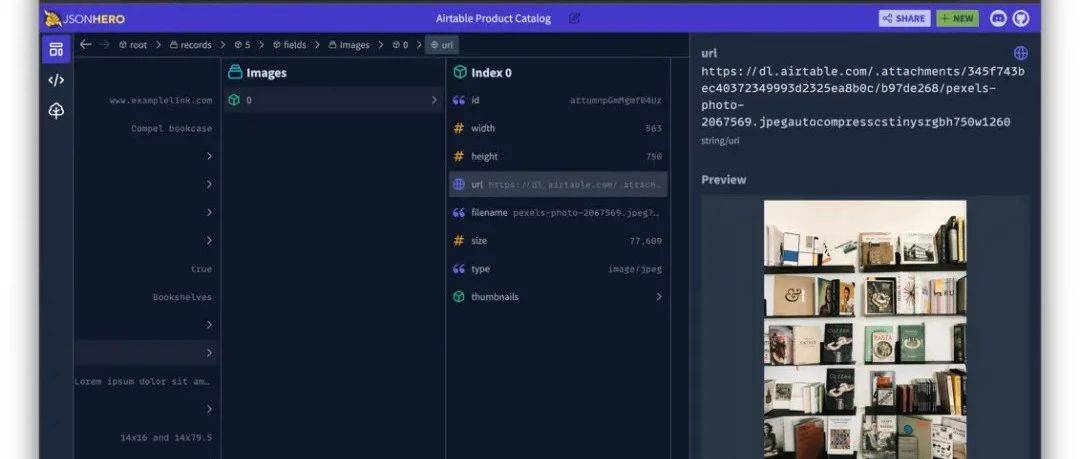1080x459 pixels.
Task: Select 0 in the breadcrumb
Action: 400,45
